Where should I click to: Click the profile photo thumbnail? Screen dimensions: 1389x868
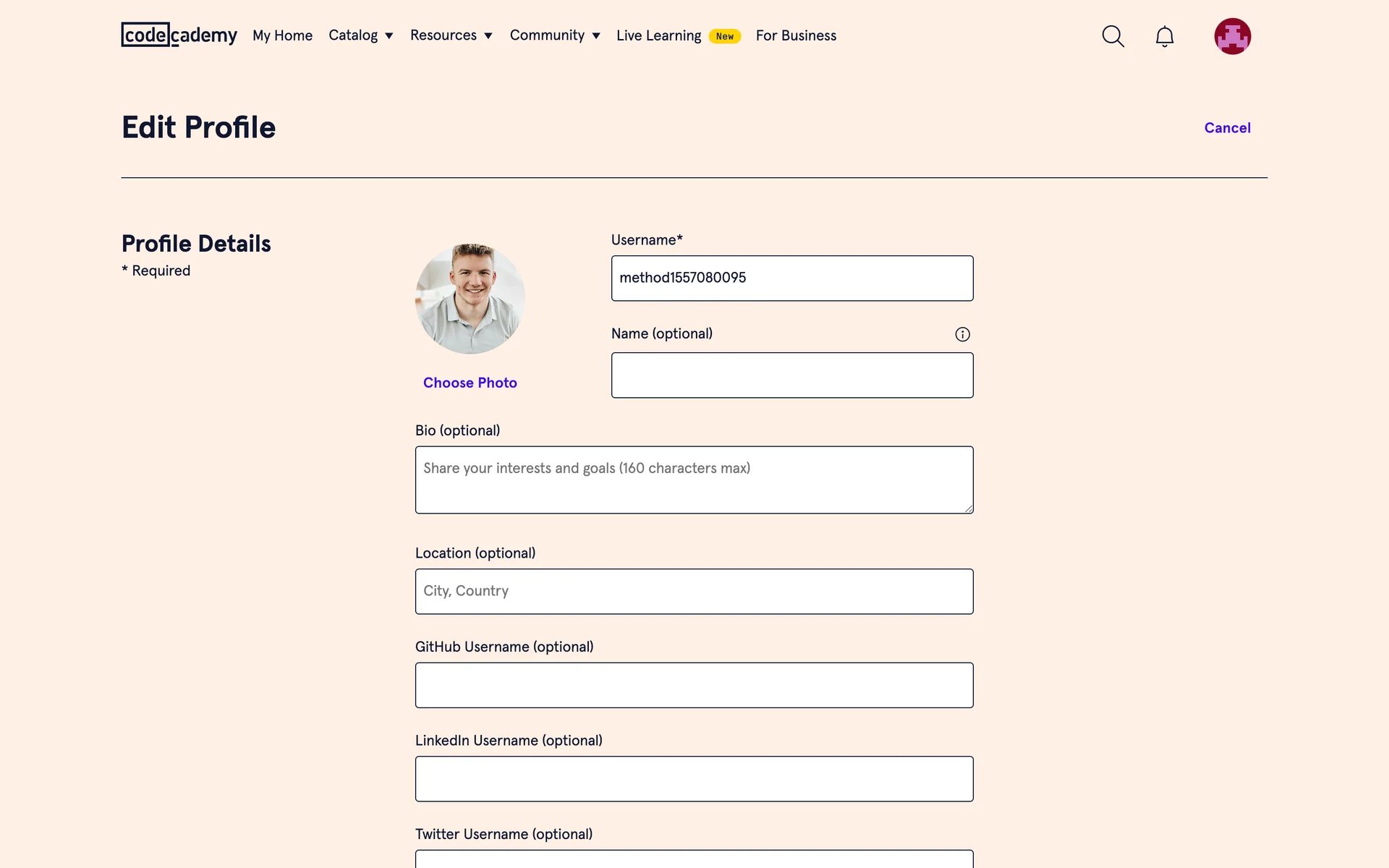470,299
